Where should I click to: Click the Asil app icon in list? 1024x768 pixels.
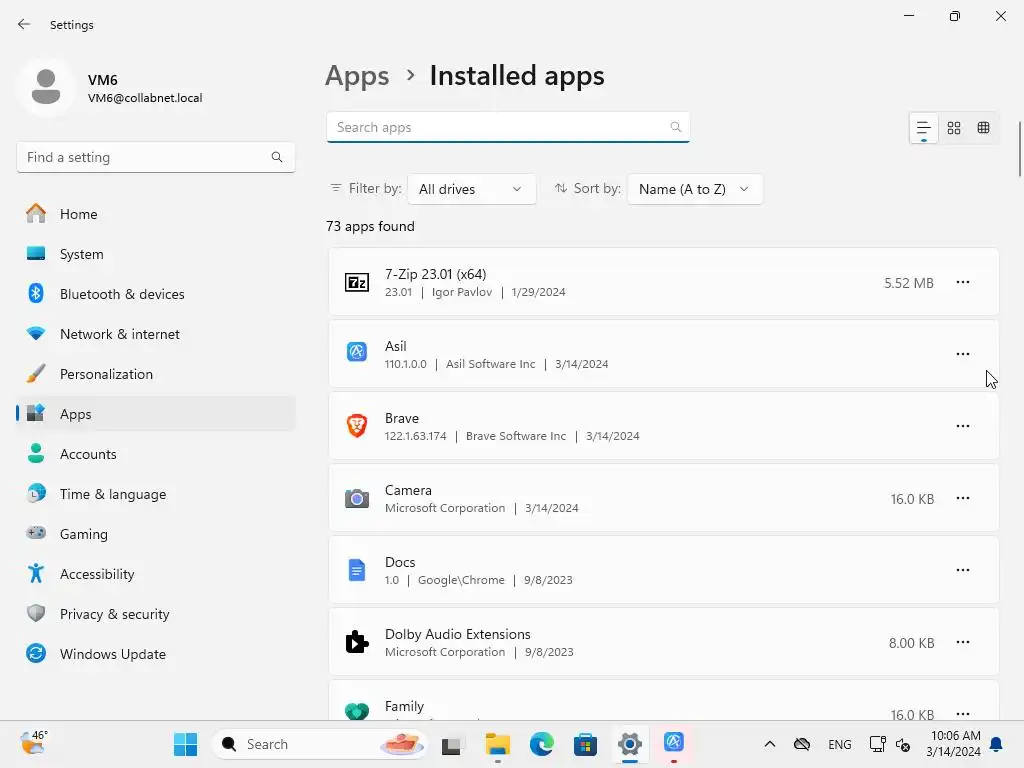357,352
